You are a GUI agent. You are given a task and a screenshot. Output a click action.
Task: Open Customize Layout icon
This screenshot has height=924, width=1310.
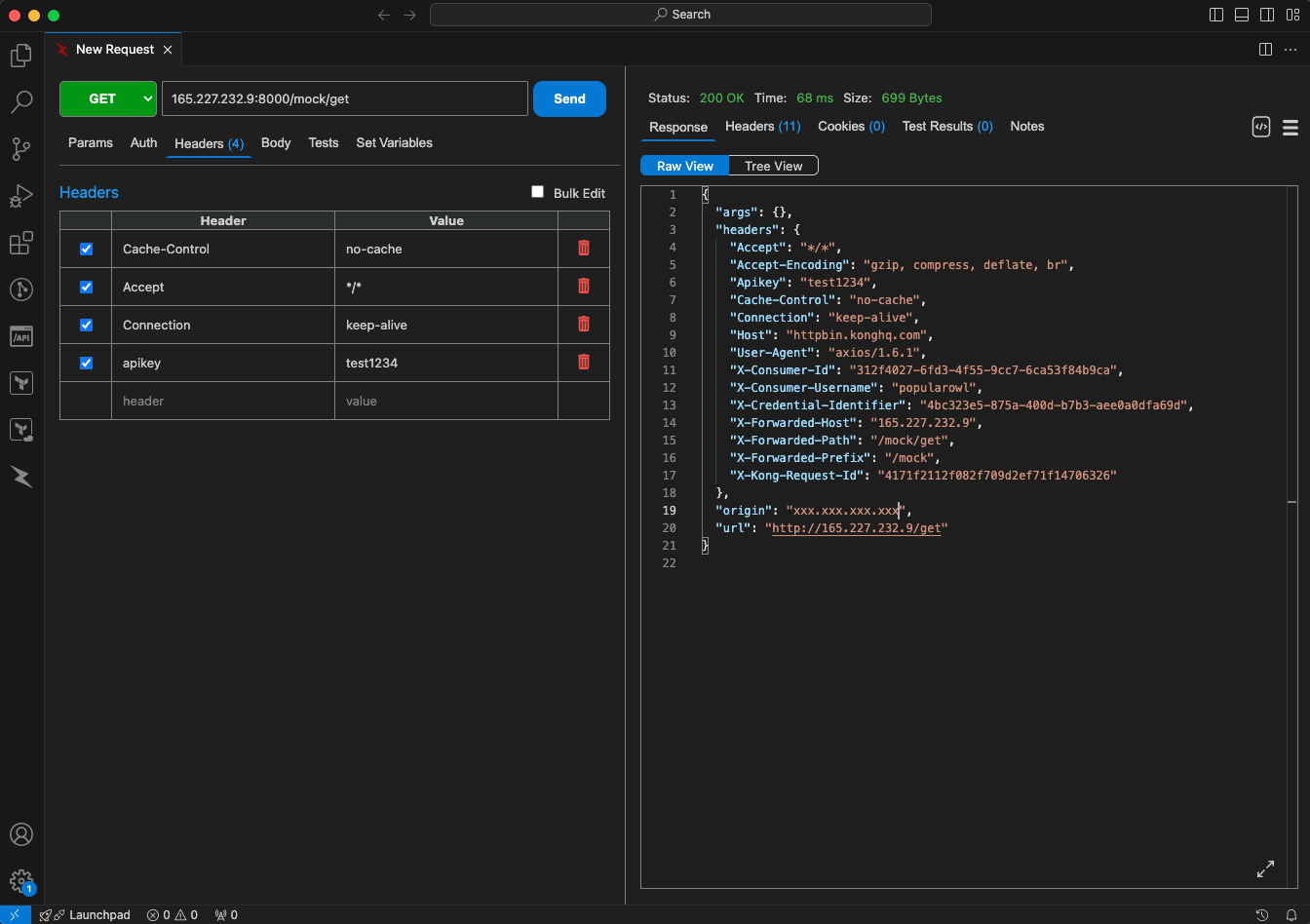pyautogui.click(x=1292, y=15)
